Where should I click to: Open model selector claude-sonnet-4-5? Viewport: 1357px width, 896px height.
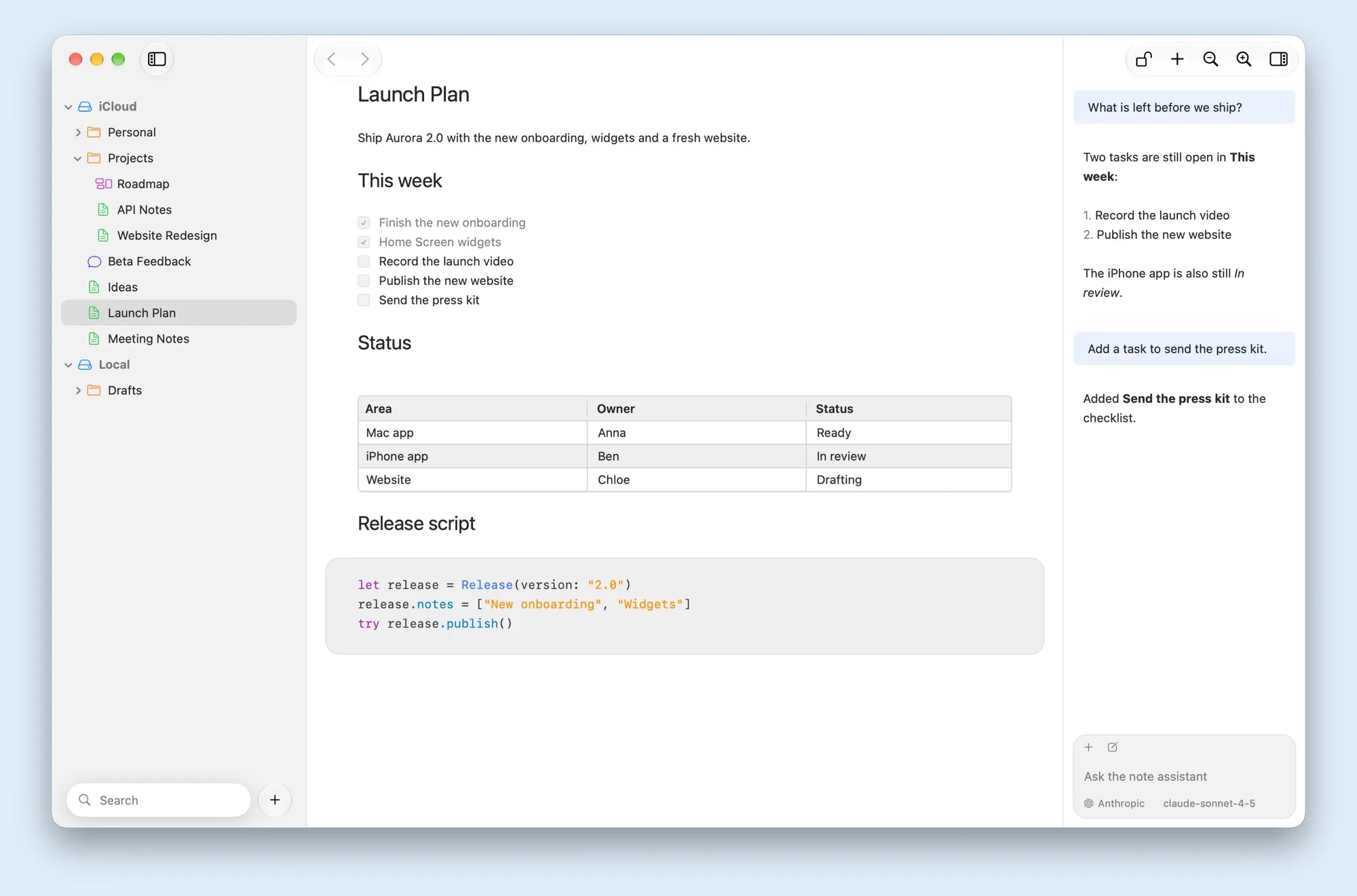tap(1209, 803)
